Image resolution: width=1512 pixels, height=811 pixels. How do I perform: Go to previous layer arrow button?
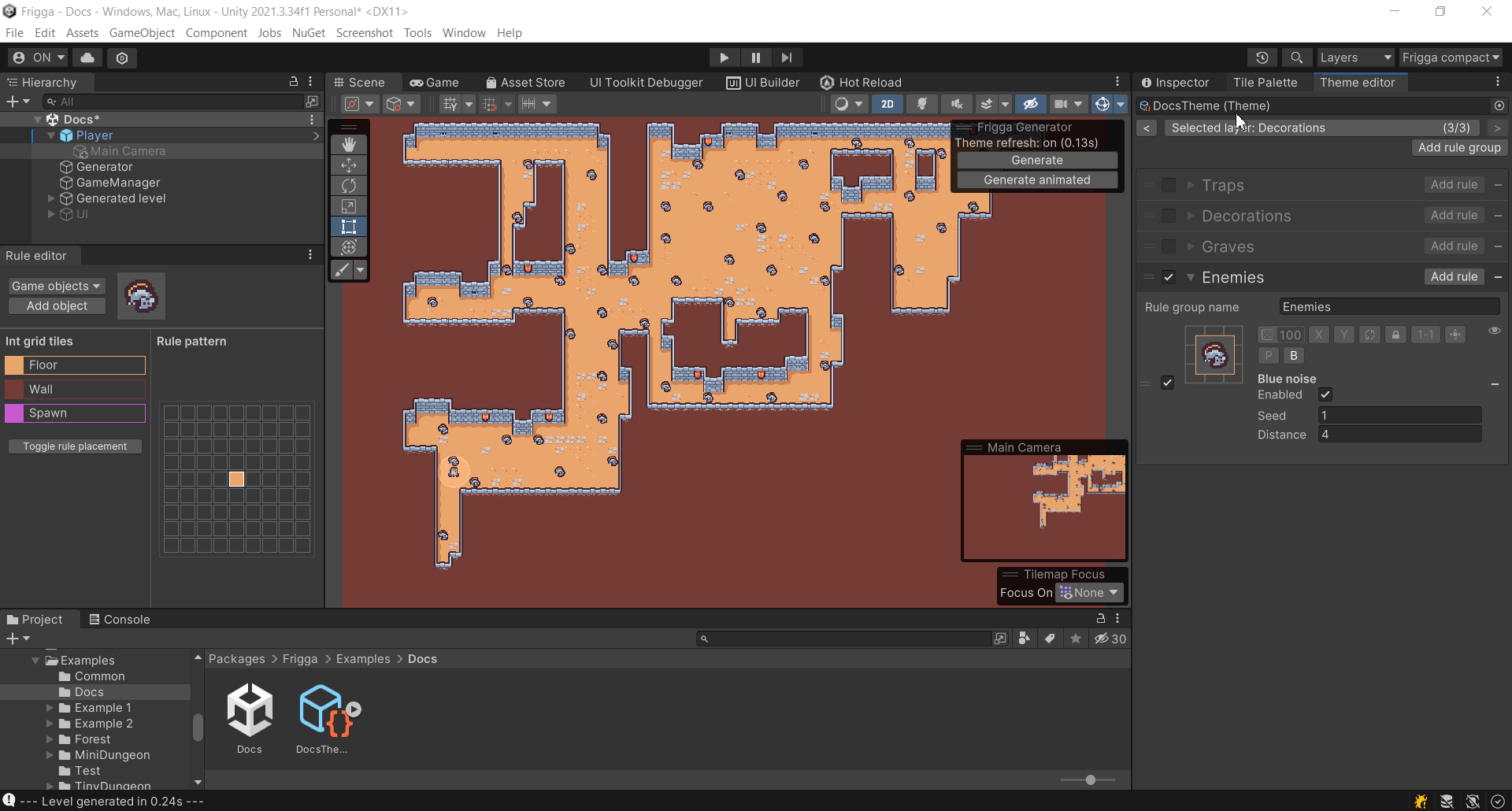coord(1147,128)
